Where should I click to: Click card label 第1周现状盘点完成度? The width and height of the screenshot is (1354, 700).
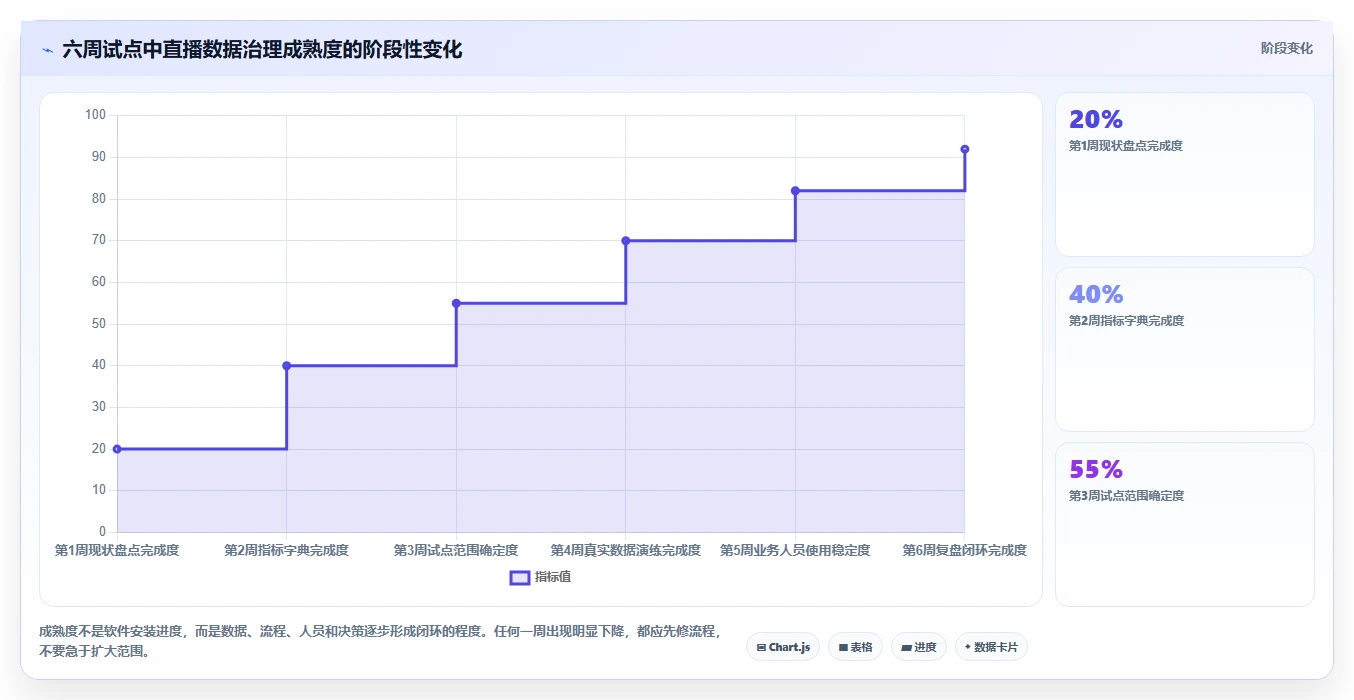1126,146
